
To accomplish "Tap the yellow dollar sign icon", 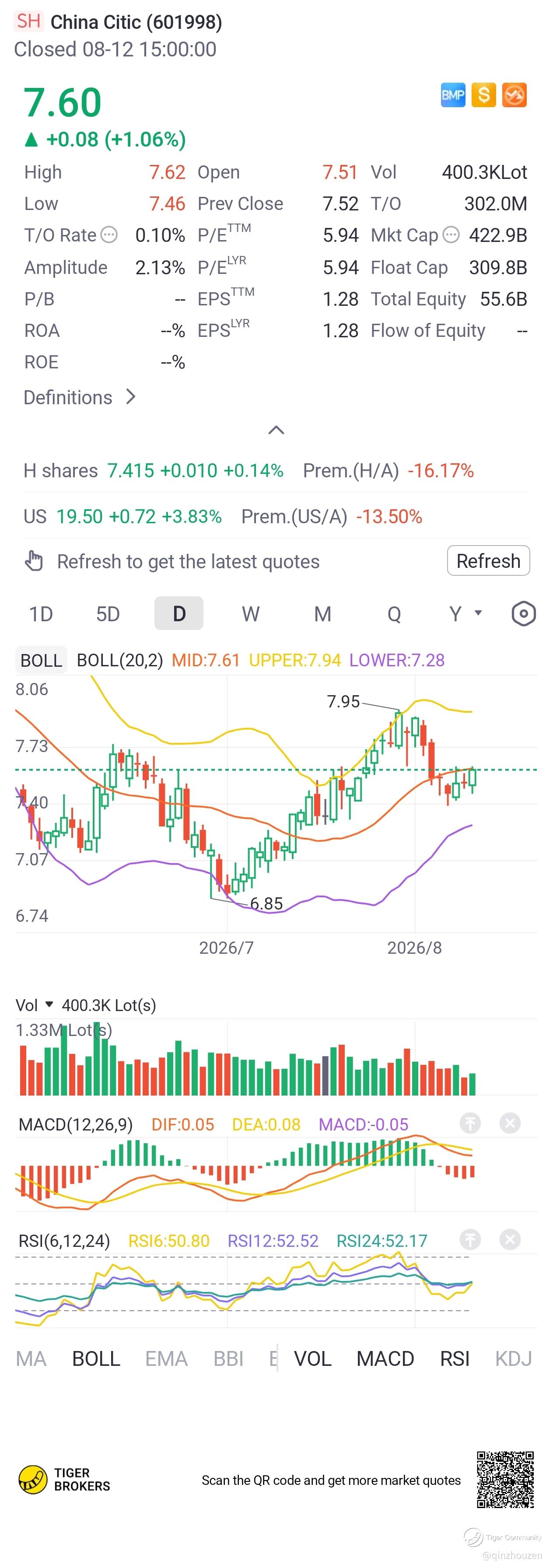I will pyautogui.click(x=483, y=95).
